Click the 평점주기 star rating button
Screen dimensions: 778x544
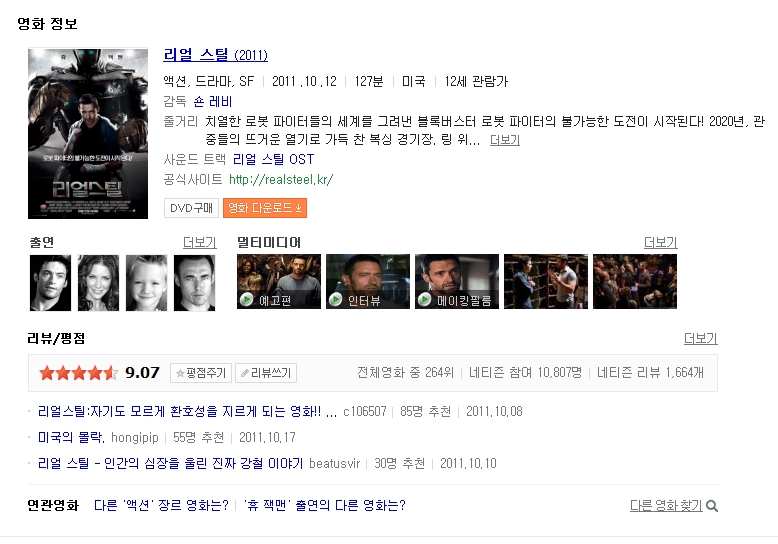tap(200, 373)
